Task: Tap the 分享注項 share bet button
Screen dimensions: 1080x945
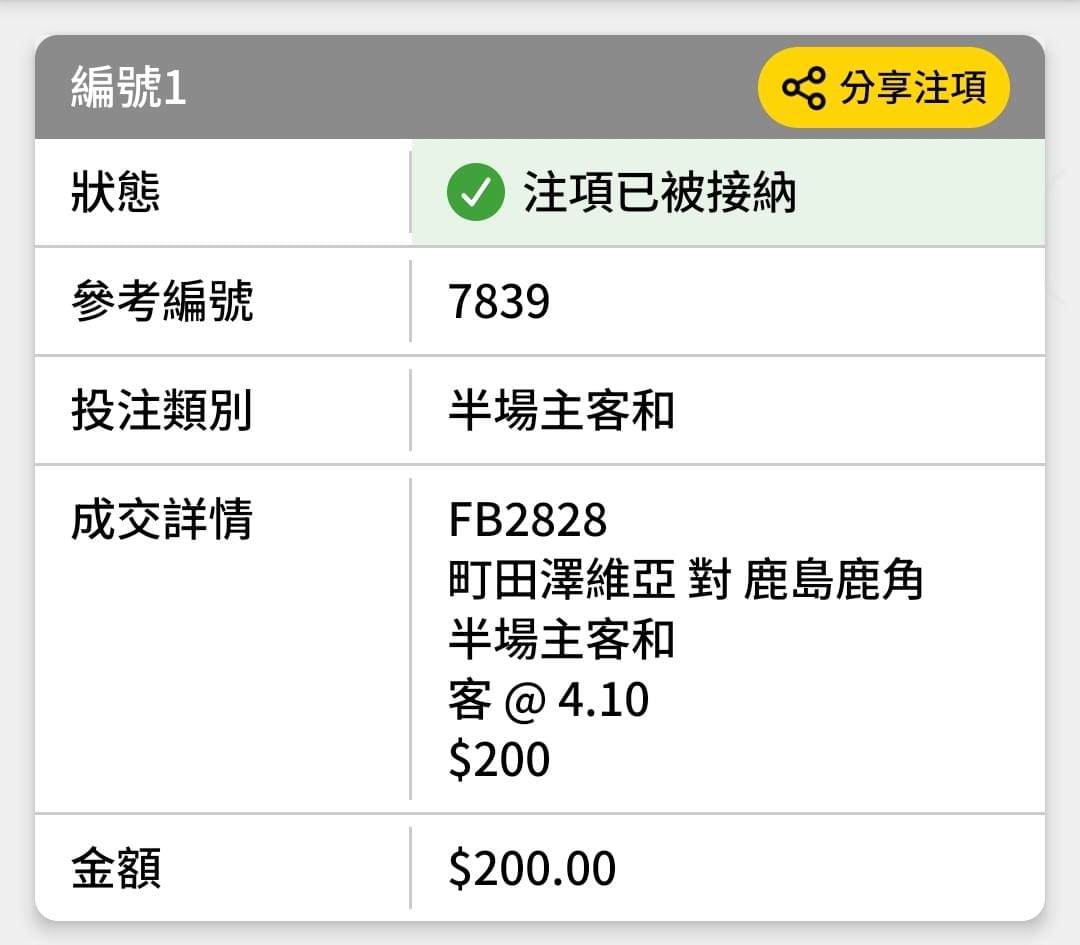Action: click(884, 87)
